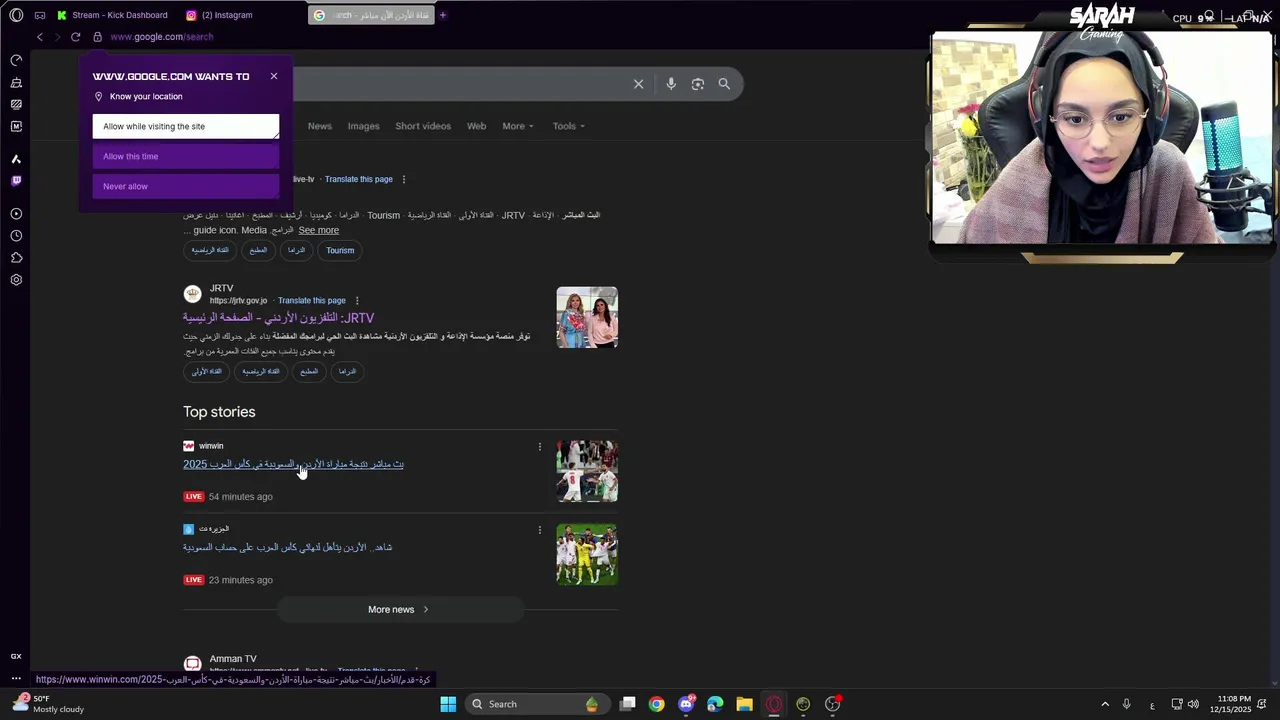
Task: Expand More news stories
Action: [400, 609]
